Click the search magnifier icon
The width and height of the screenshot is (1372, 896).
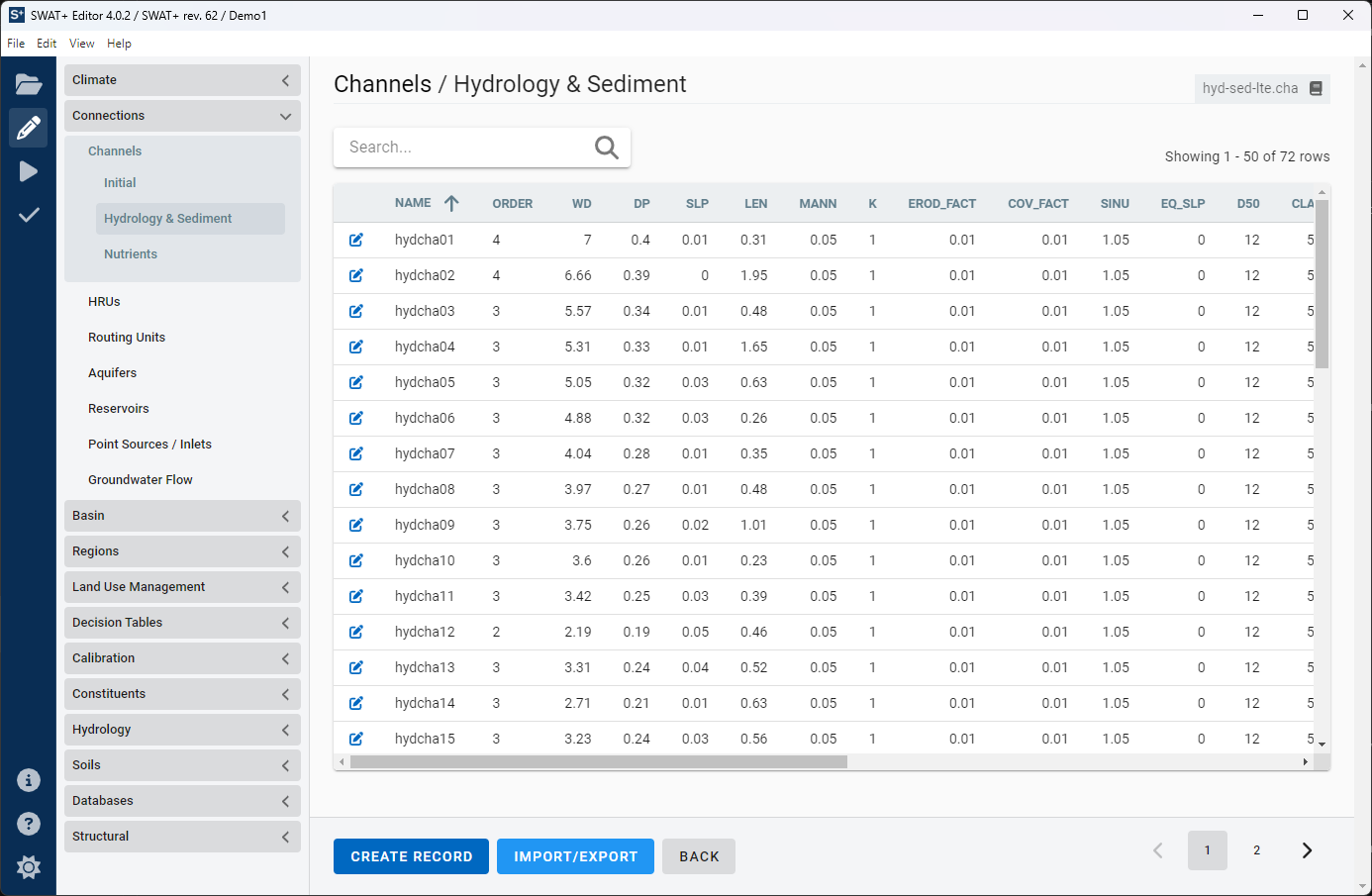point(607,148)
